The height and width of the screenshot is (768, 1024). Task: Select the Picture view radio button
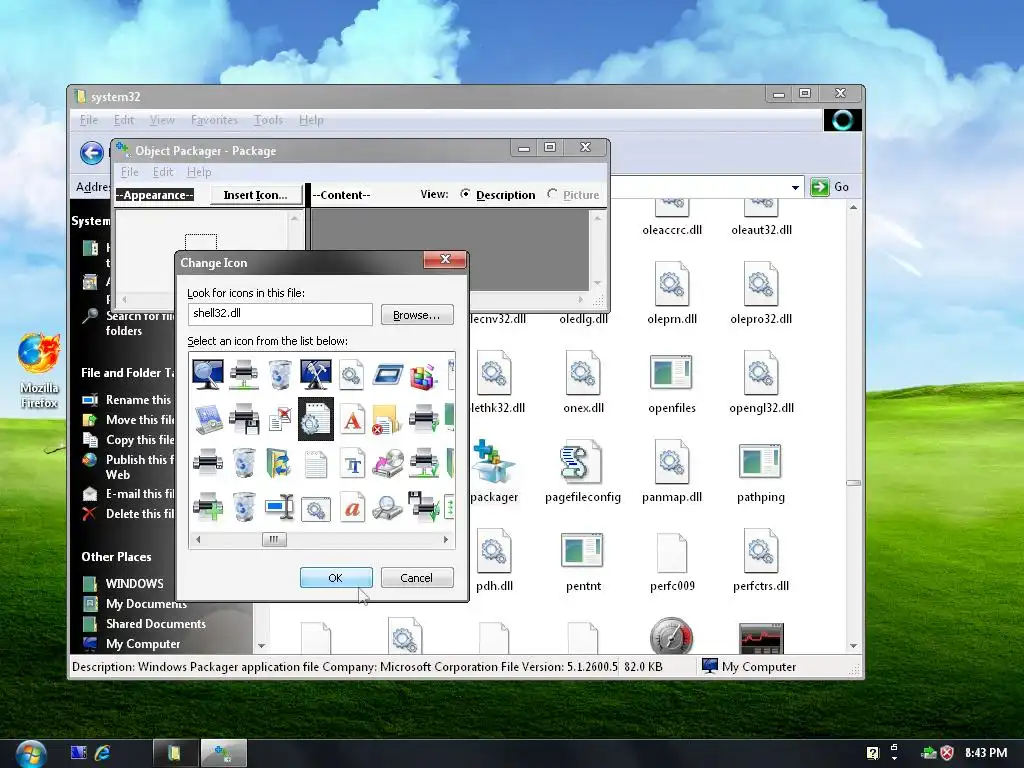coord(552,194)
